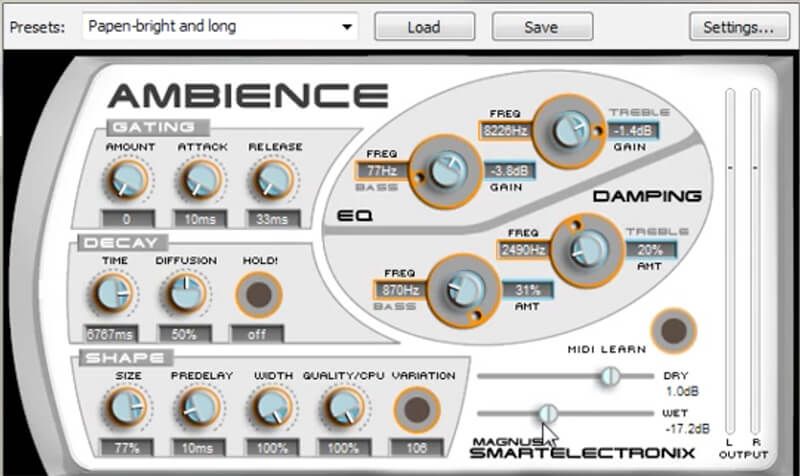The image size is (800, 476).
Task: Click the EQ Treble gain -1.4dB
Action: pos(633,131)
